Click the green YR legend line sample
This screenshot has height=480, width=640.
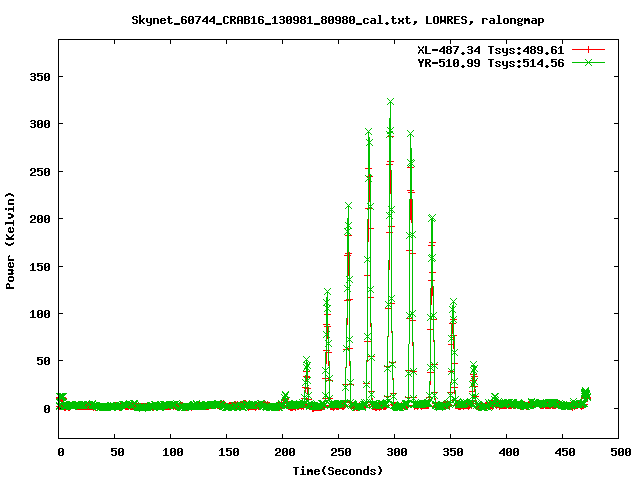click(588, 62)
